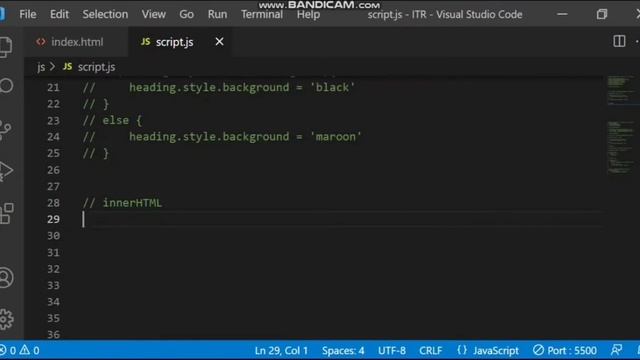This screenshot has width=640, height=360.
Task: Open the Selection menu
Action: tap(105, 14)
